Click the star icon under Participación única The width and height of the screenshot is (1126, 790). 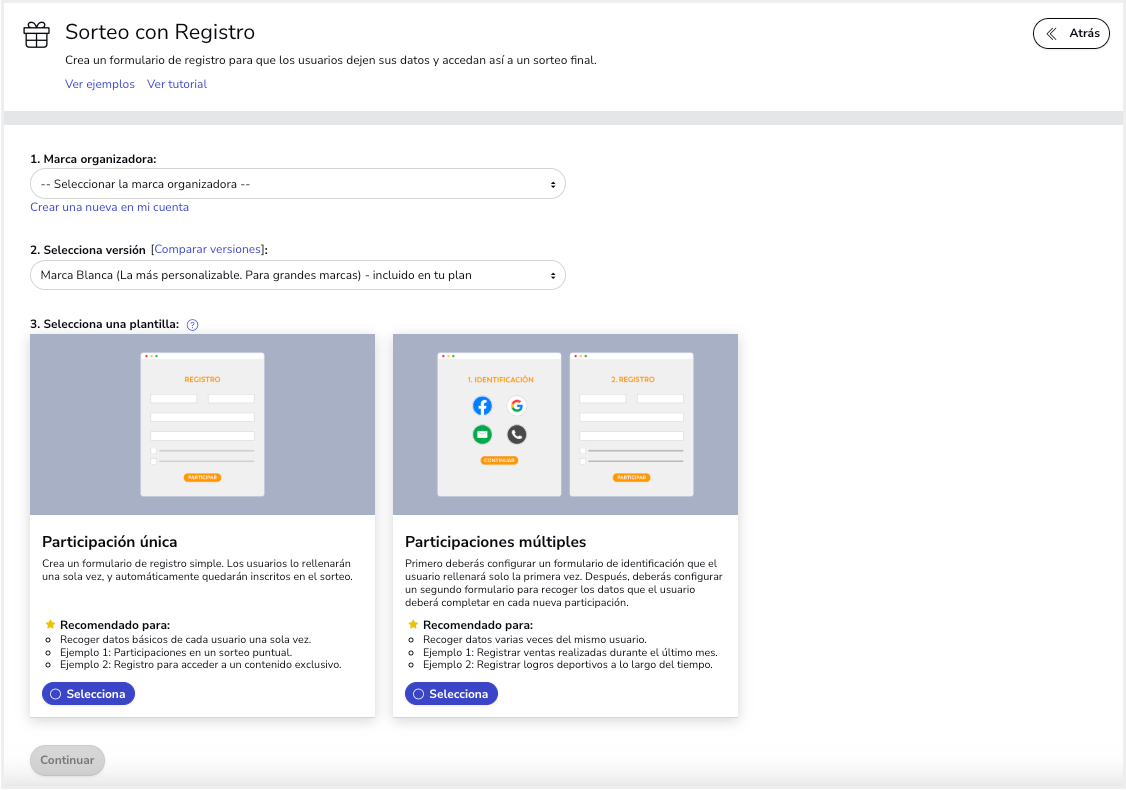point(50,624)
